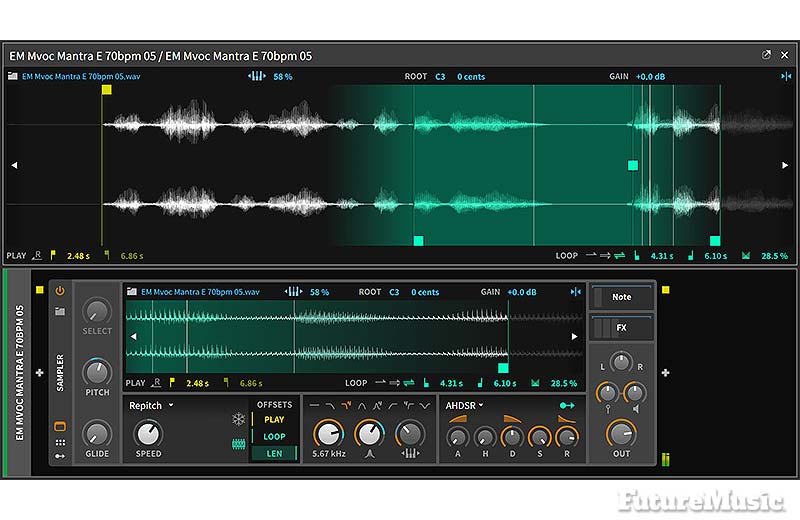Select the filter-off flat line shape

[315, 406]
